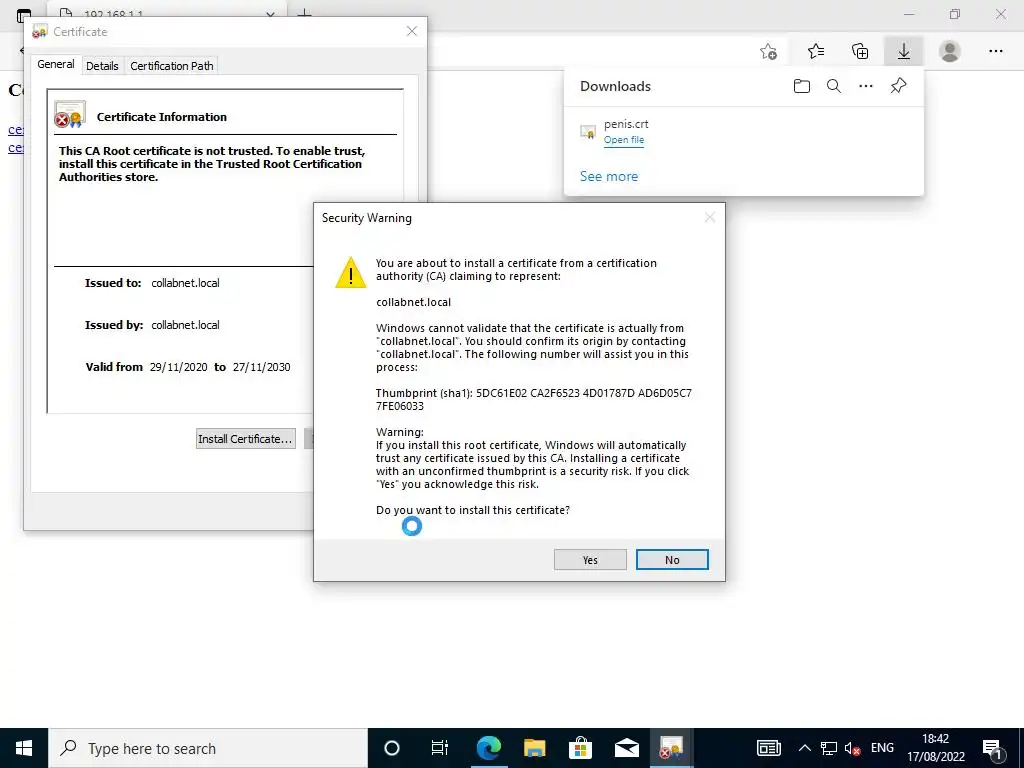This screenshot has width=1024, height=768.
Task: Close the Certificate window
Action: pos(411,31)
